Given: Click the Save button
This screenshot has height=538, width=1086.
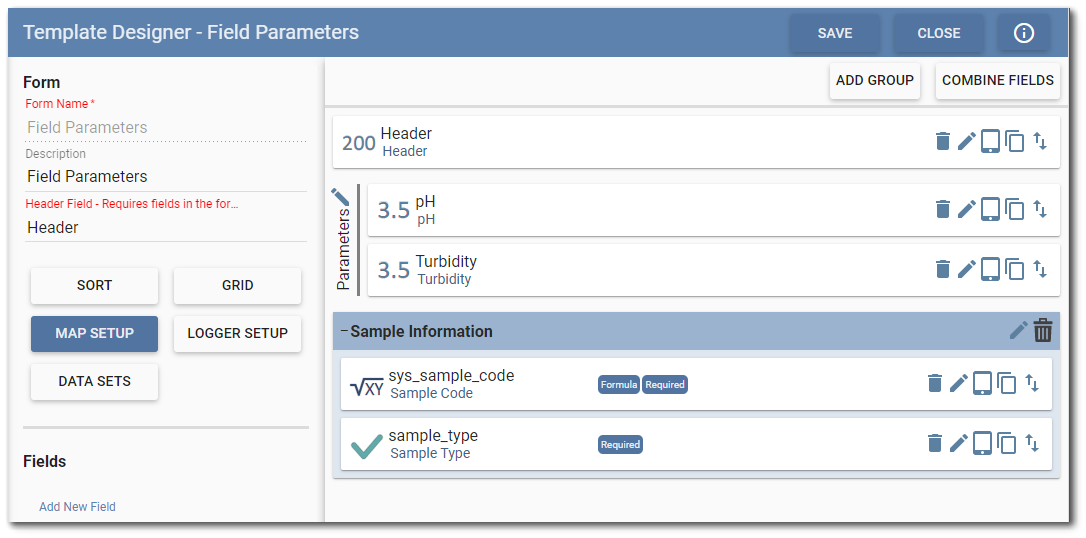Looking at the screenshot, I should (835, 33).
